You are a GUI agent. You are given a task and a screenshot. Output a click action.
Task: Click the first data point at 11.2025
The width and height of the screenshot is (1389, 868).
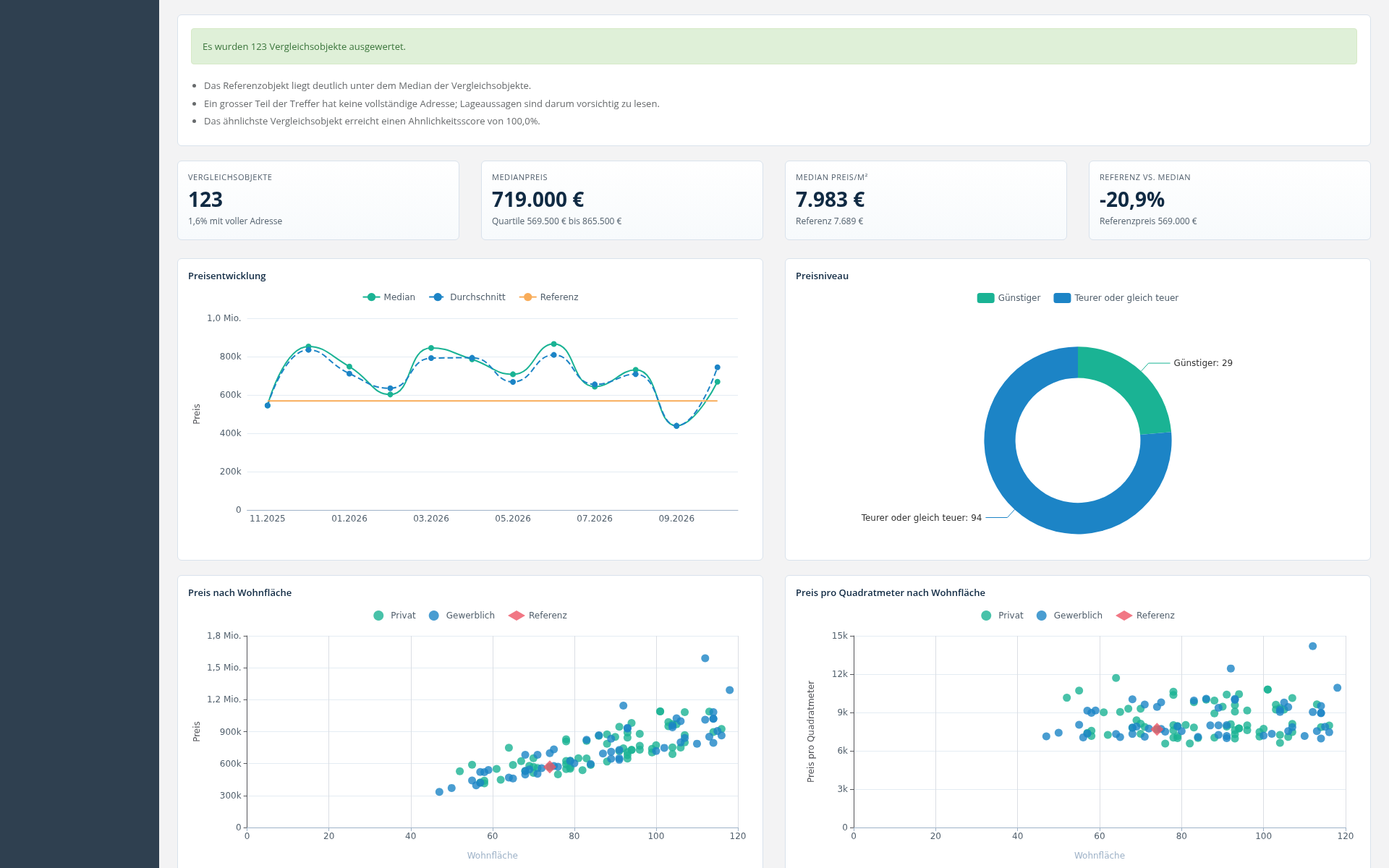[x=268, y=405]
